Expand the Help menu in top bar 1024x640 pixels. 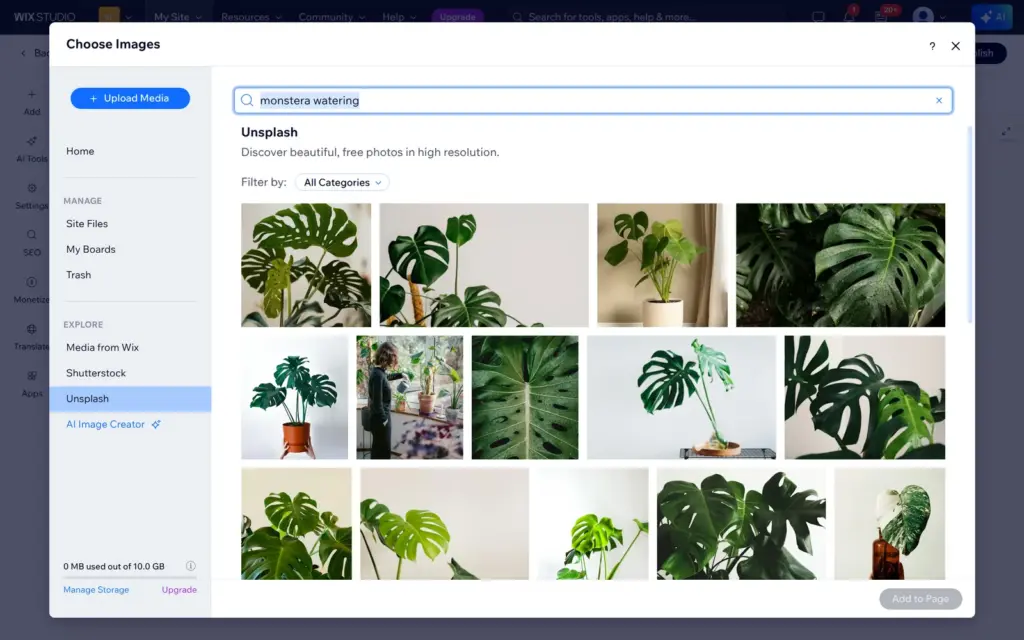399,17
